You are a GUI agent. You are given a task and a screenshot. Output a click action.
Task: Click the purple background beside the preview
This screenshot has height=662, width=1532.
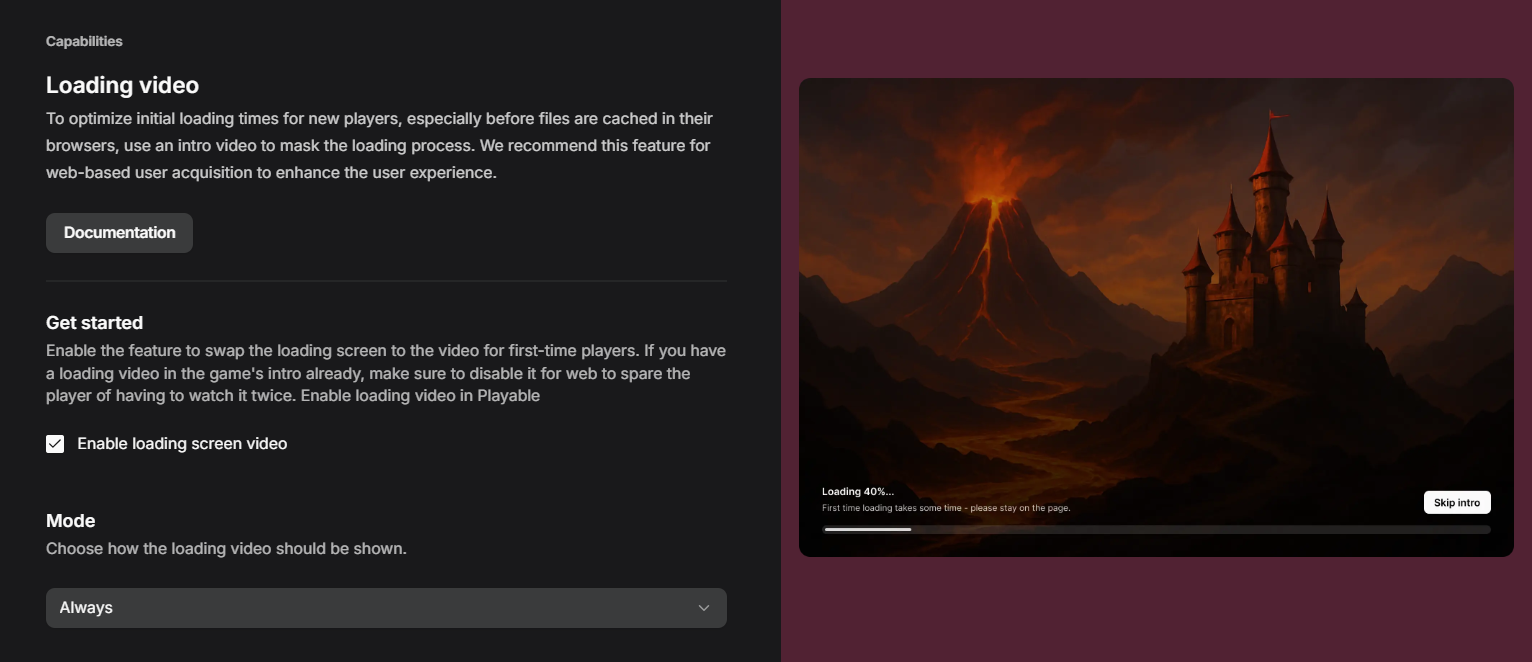1156,610
